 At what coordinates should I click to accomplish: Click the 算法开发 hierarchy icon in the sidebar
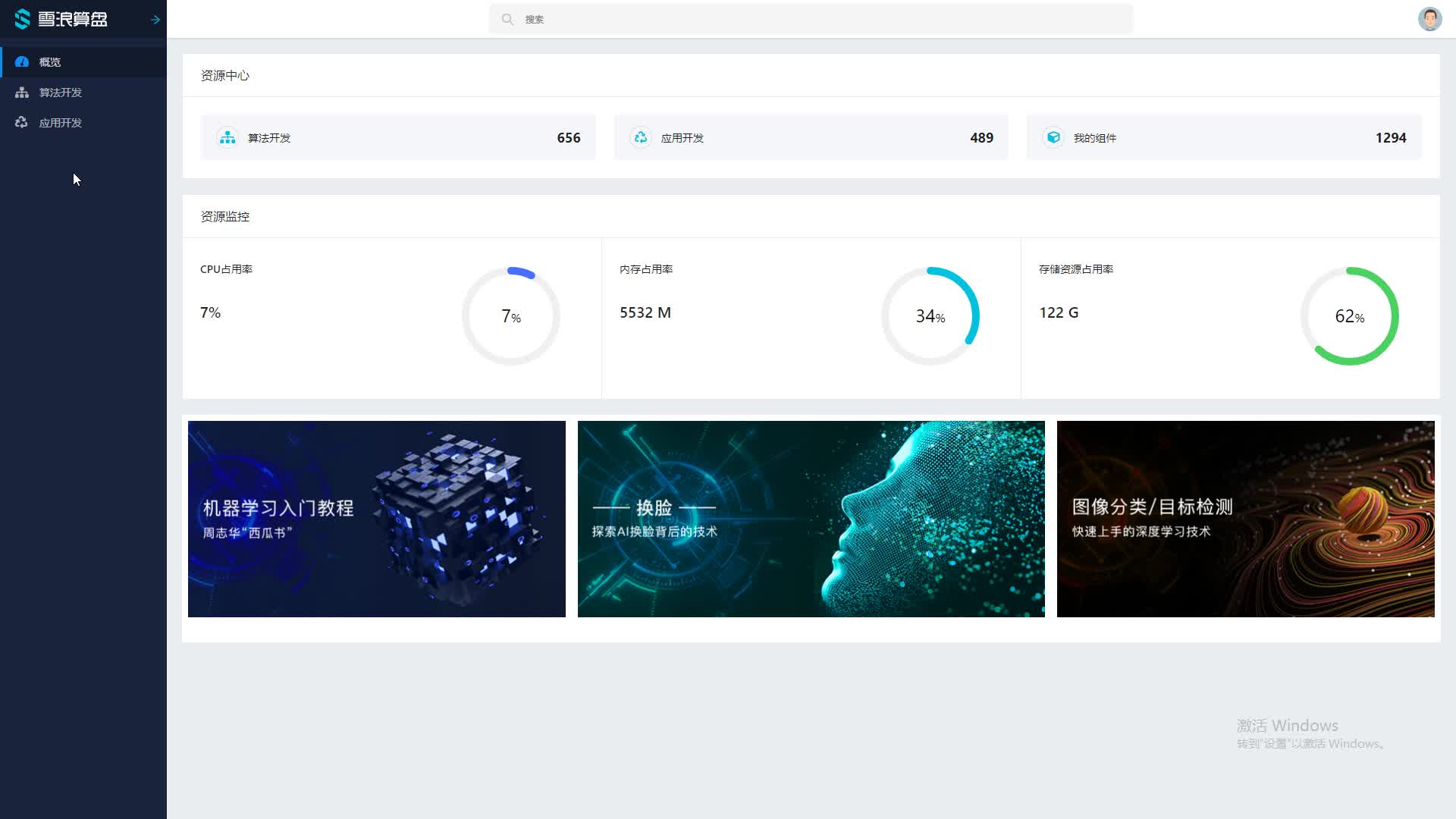(22, 93)
